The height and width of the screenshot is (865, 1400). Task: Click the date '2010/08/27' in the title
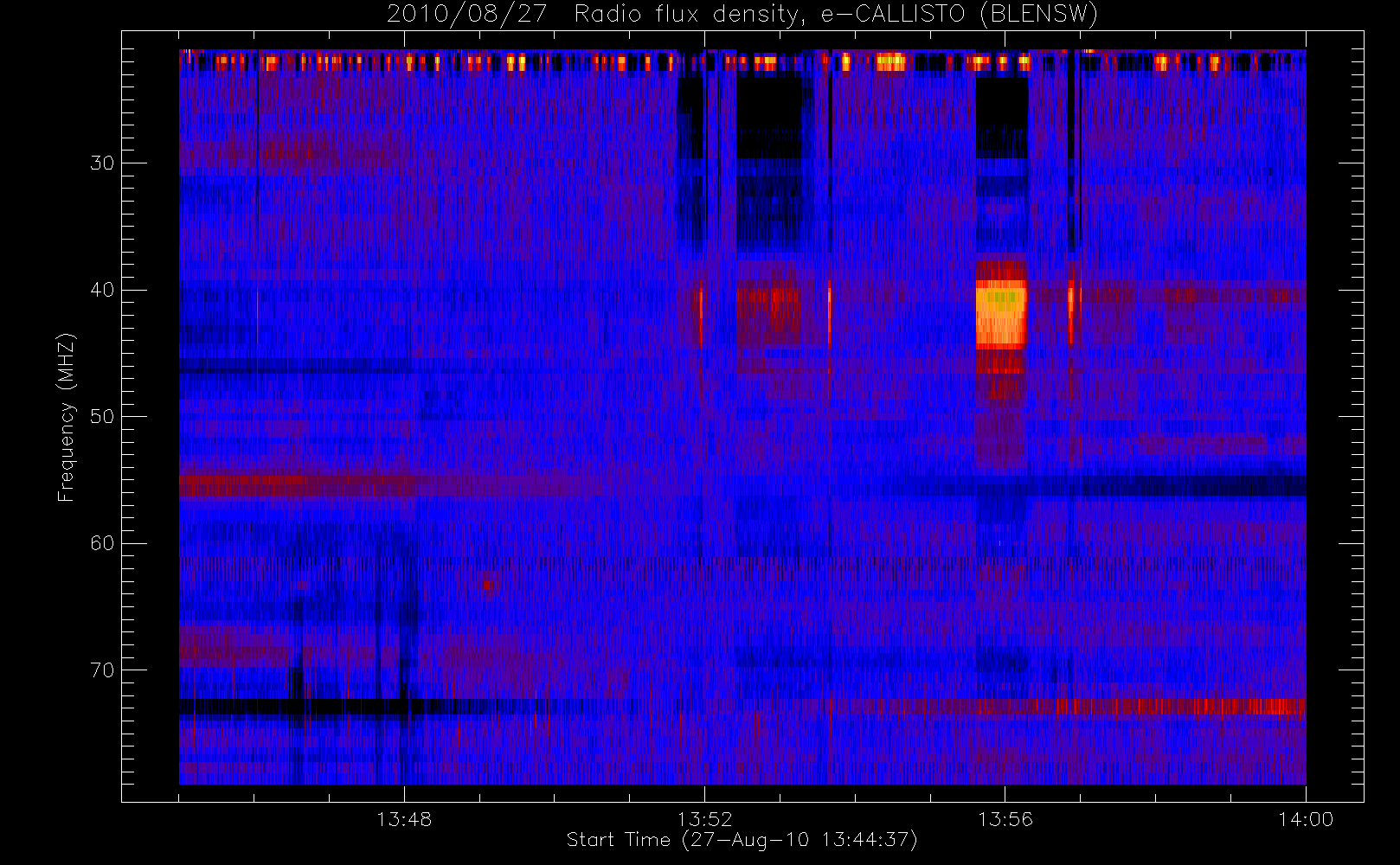coord(467,14)
